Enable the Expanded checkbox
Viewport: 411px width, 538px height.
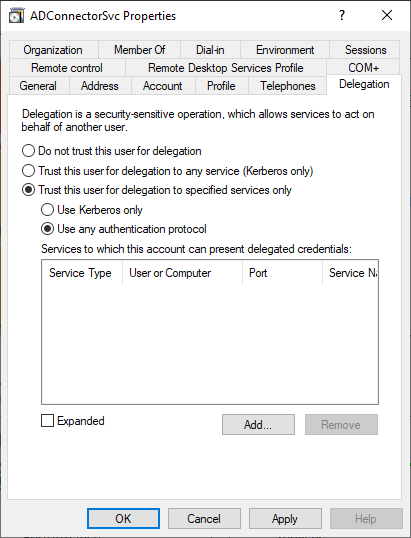coord(47,421)
